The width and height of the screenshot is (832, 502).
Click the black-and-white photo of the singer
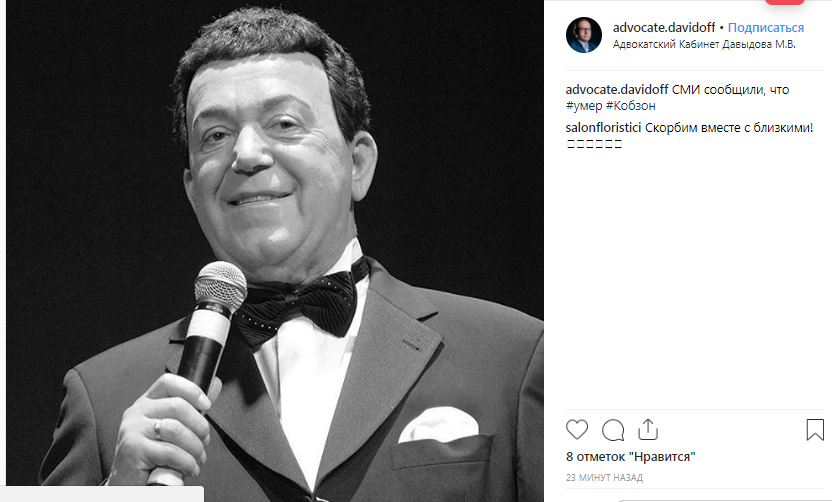tap(275, 249)
